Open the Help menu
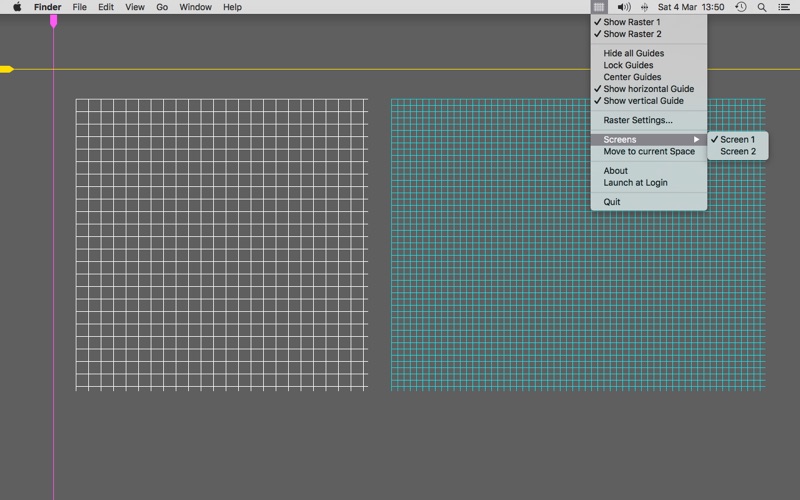800x500 pixels. 232,7
